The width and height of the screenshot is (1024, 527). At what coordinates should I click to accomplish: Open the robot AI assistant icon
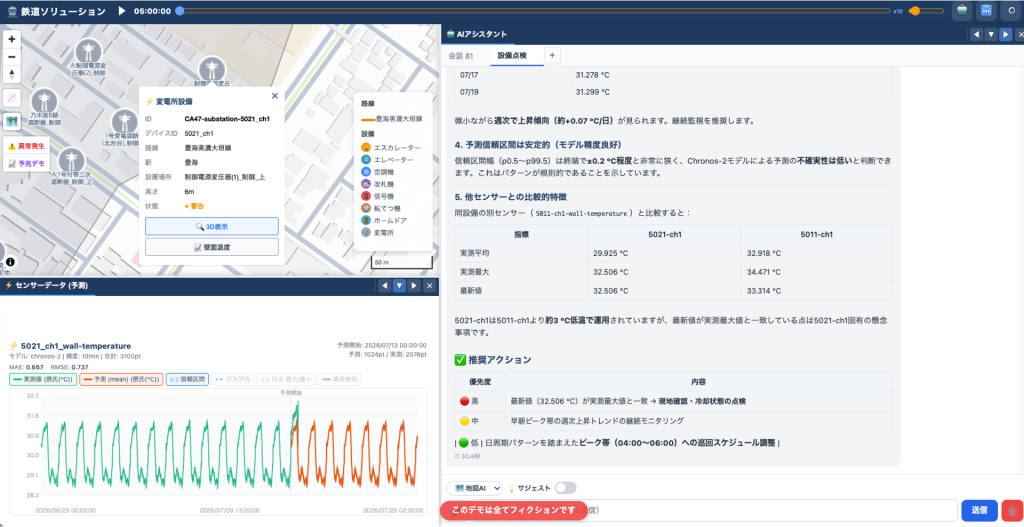(962, 11)
